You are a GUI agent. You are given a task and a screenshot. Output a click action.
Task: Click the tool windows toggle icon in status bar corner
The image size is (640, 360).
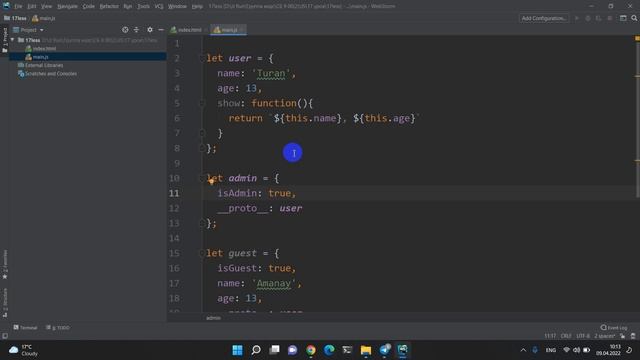coord(5,336)
